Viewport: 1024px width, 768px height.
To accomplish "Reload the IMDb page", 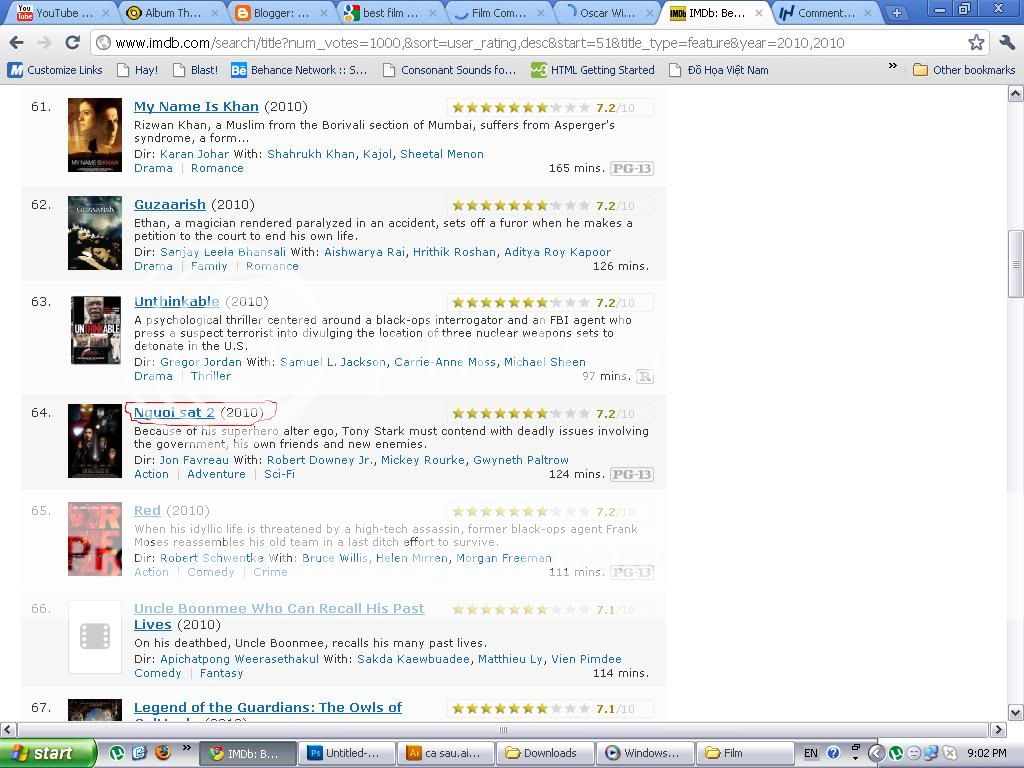I will pyautogui.click(x=72, y=43).
